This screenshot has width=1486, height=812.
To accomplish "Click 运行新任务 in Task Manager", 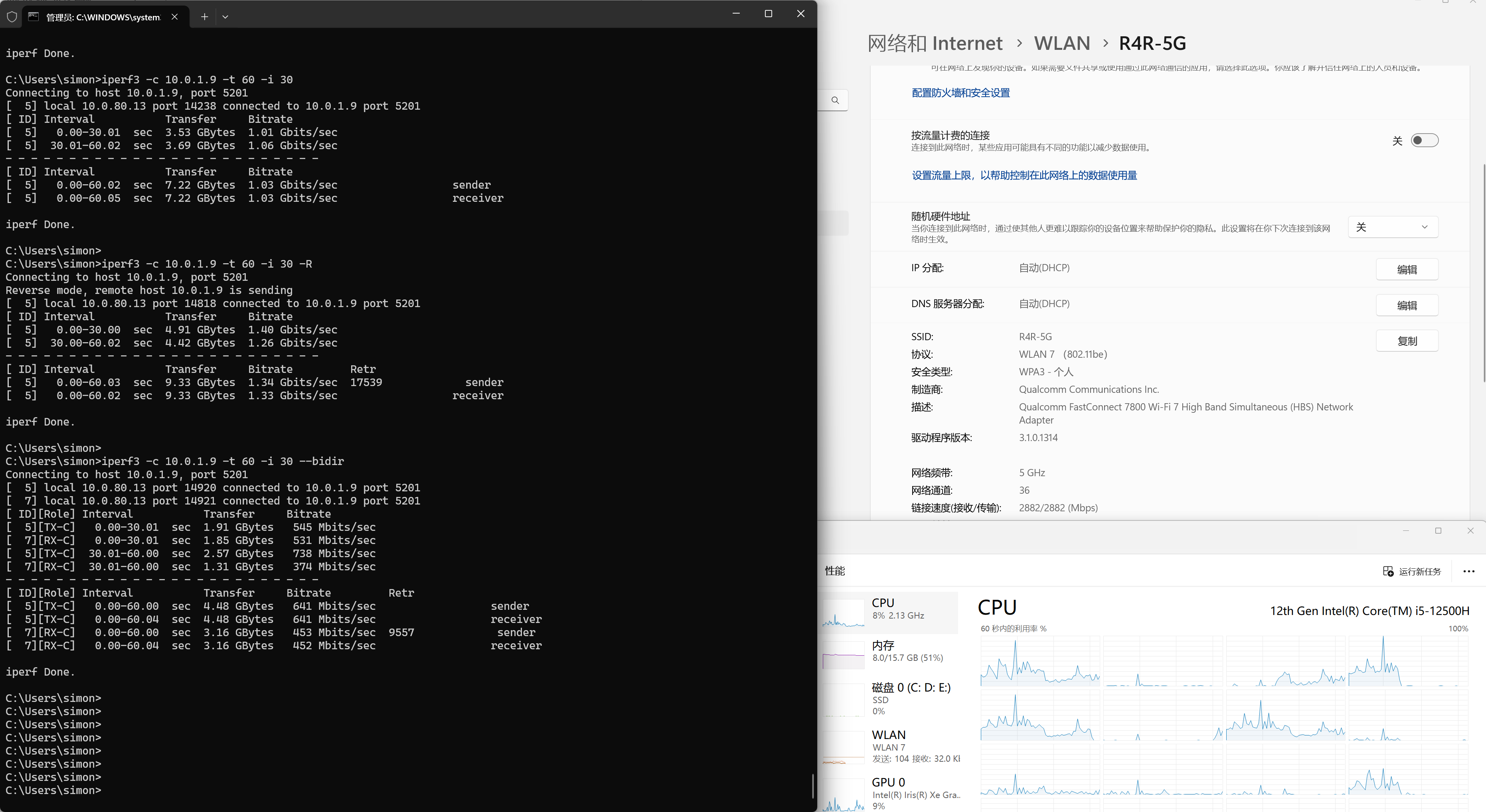I will 1412,572.
